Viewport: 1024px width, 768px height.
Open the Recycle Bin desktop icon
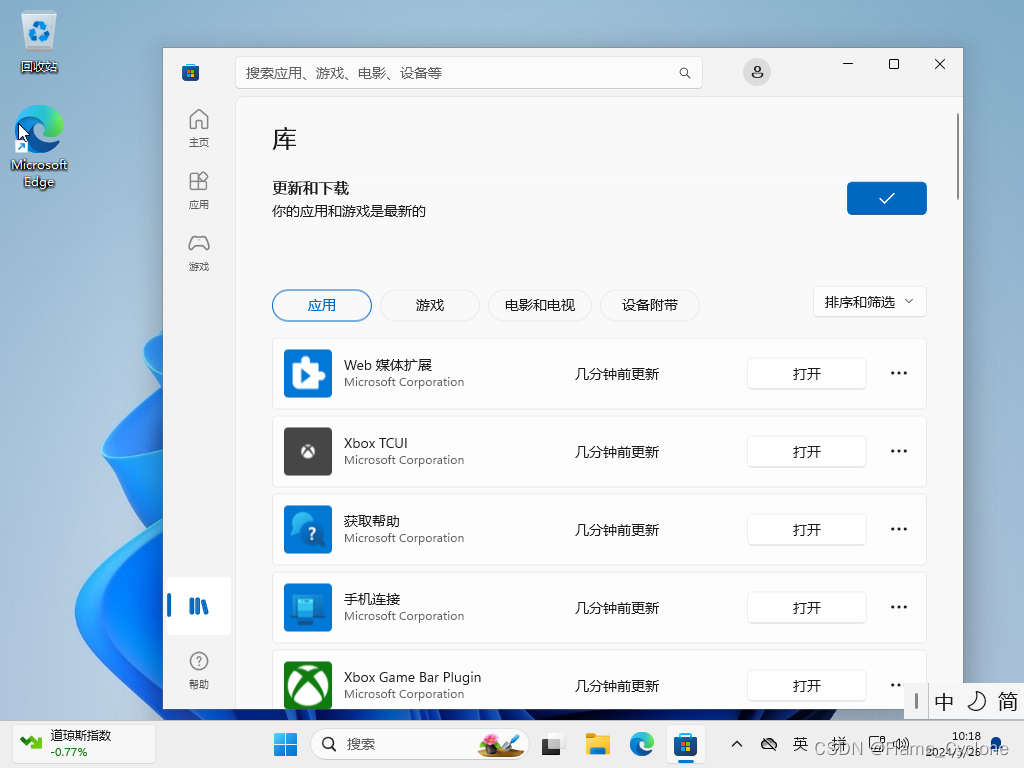(x=39, y=42)
